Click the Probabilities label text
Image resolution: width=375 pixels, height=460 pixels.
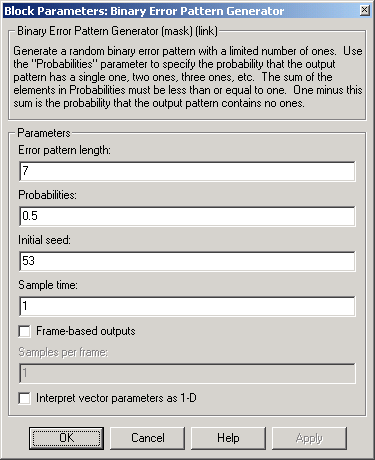tap(47, 195)
